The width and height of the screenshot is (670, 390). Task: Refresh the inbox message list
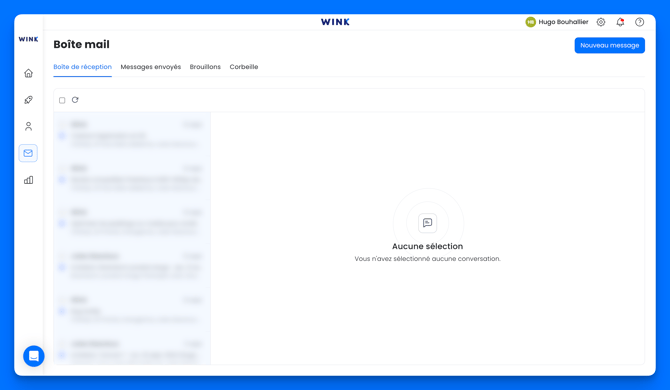[x=75, y=100]
